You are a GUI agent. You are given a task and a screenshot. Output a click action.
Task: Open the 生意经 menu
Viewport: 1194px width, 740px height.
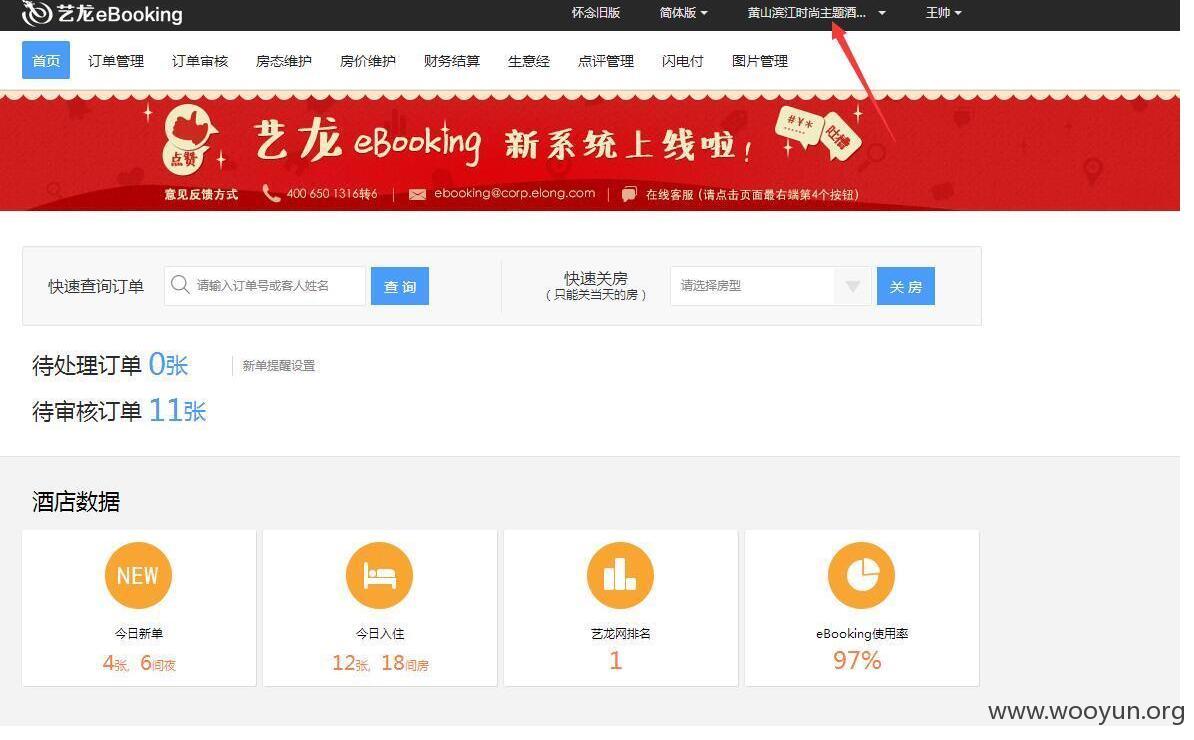(528, 61)
